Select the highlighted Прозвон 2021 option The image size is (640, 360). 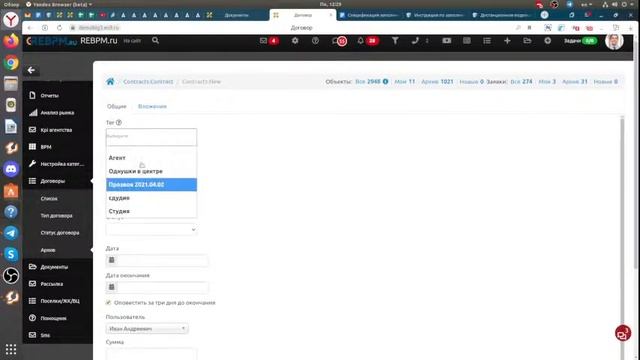point(151,184)
